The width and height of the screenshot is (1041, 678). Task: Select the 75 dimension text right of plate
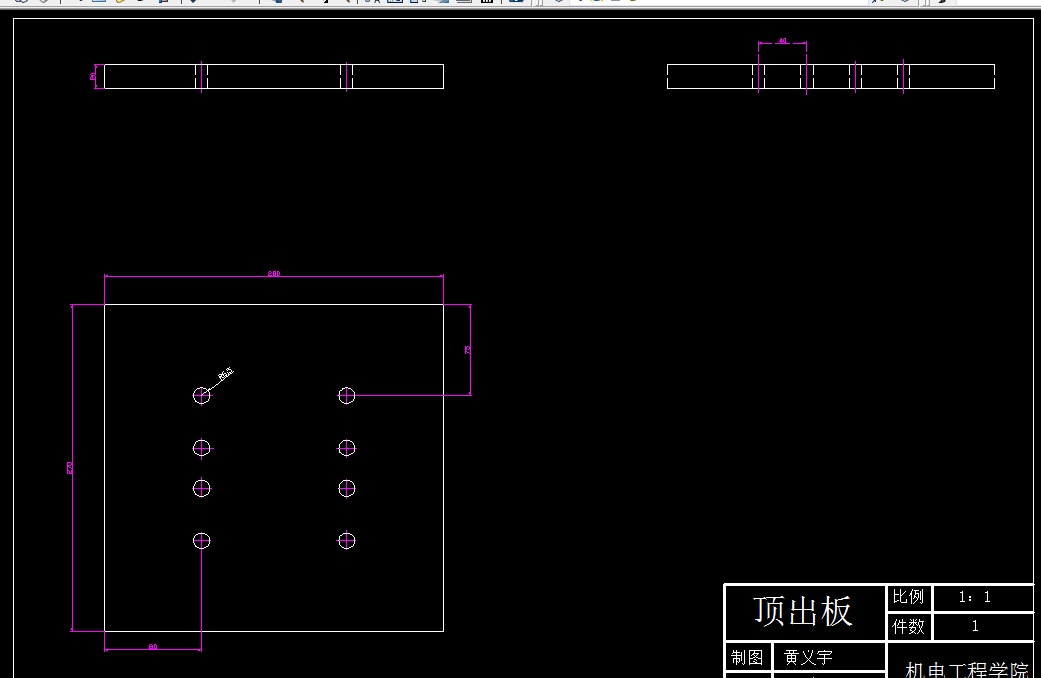click(467, 349)
